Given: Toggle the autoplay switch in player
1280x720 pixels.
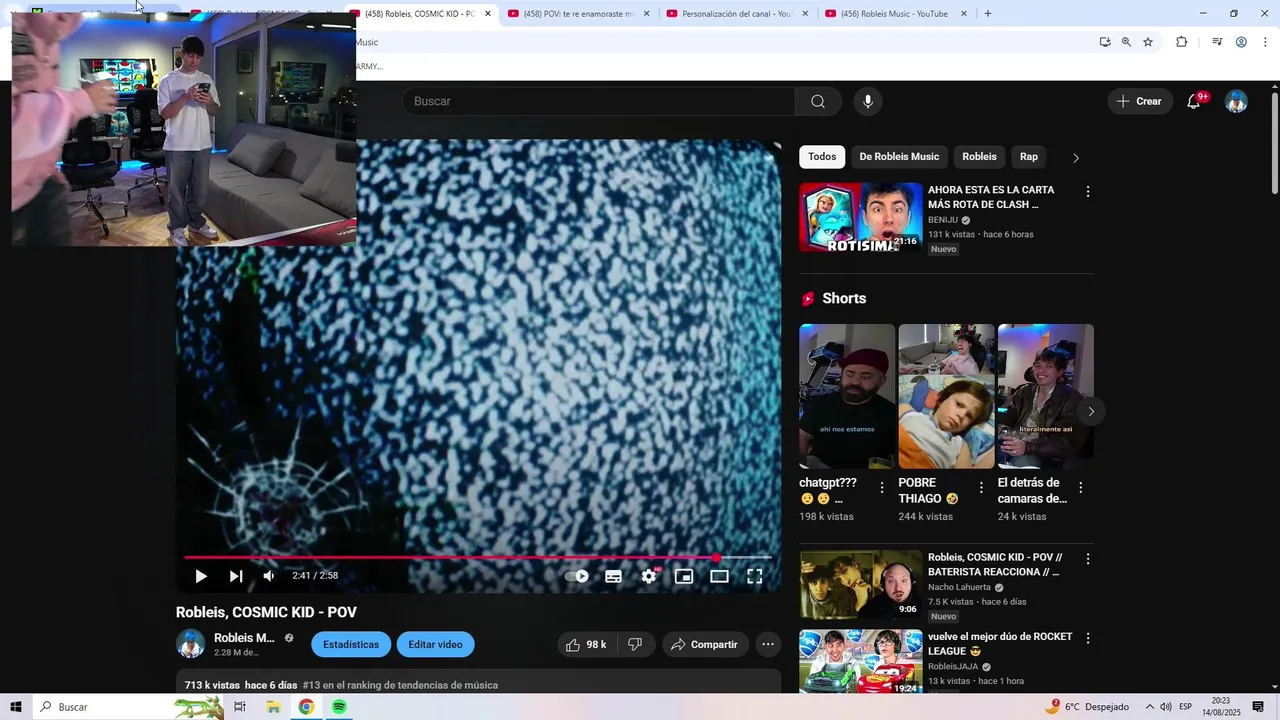Looking at the screenshot, I should point(577,576).
